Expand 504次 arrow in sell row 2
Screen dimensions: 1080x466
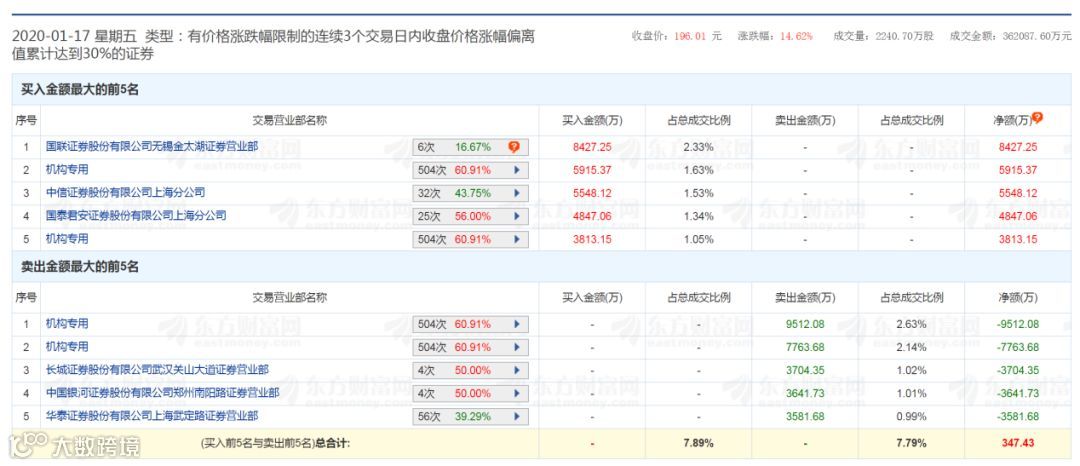pos(516,348)
